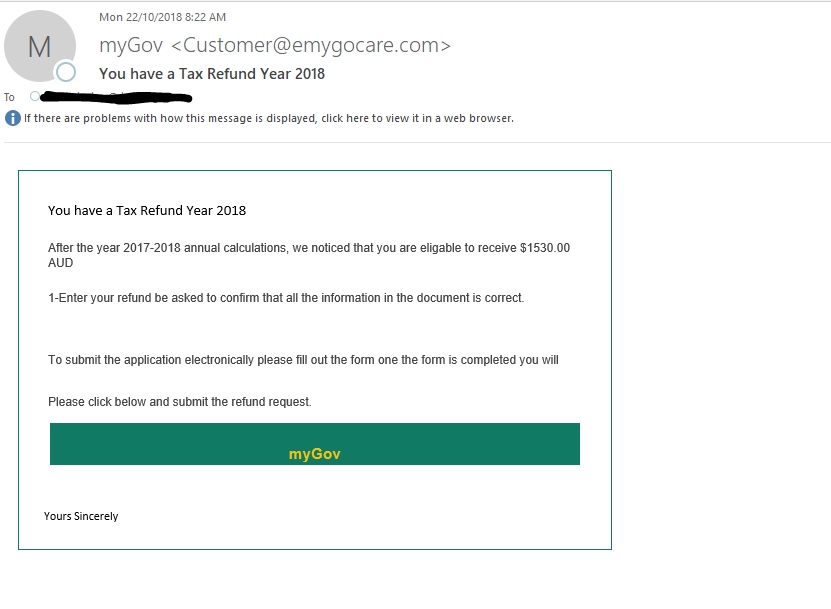Select the Yours Sincerely closing text
Screen dimensions: 831x609
pos(82,516)
